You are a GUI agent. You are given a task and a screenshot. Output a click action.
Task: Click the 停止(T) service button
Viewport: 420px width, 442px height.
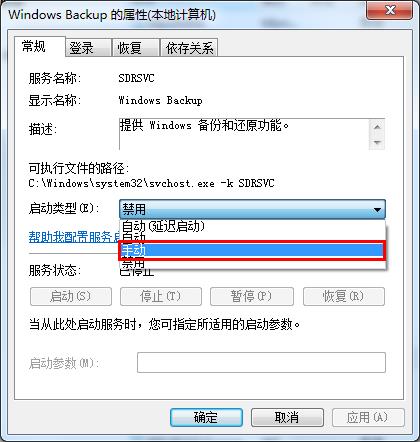tap(161, 296)
